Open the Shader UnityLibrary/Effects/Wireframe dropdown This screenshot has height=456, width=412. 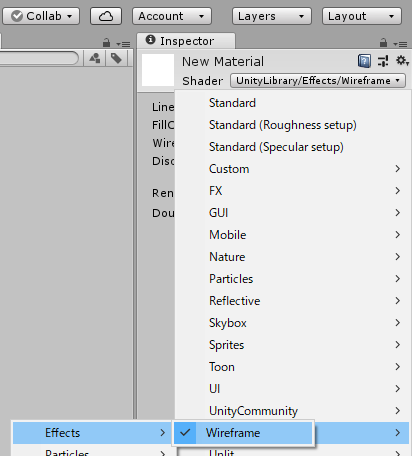(x=318, y=81)
